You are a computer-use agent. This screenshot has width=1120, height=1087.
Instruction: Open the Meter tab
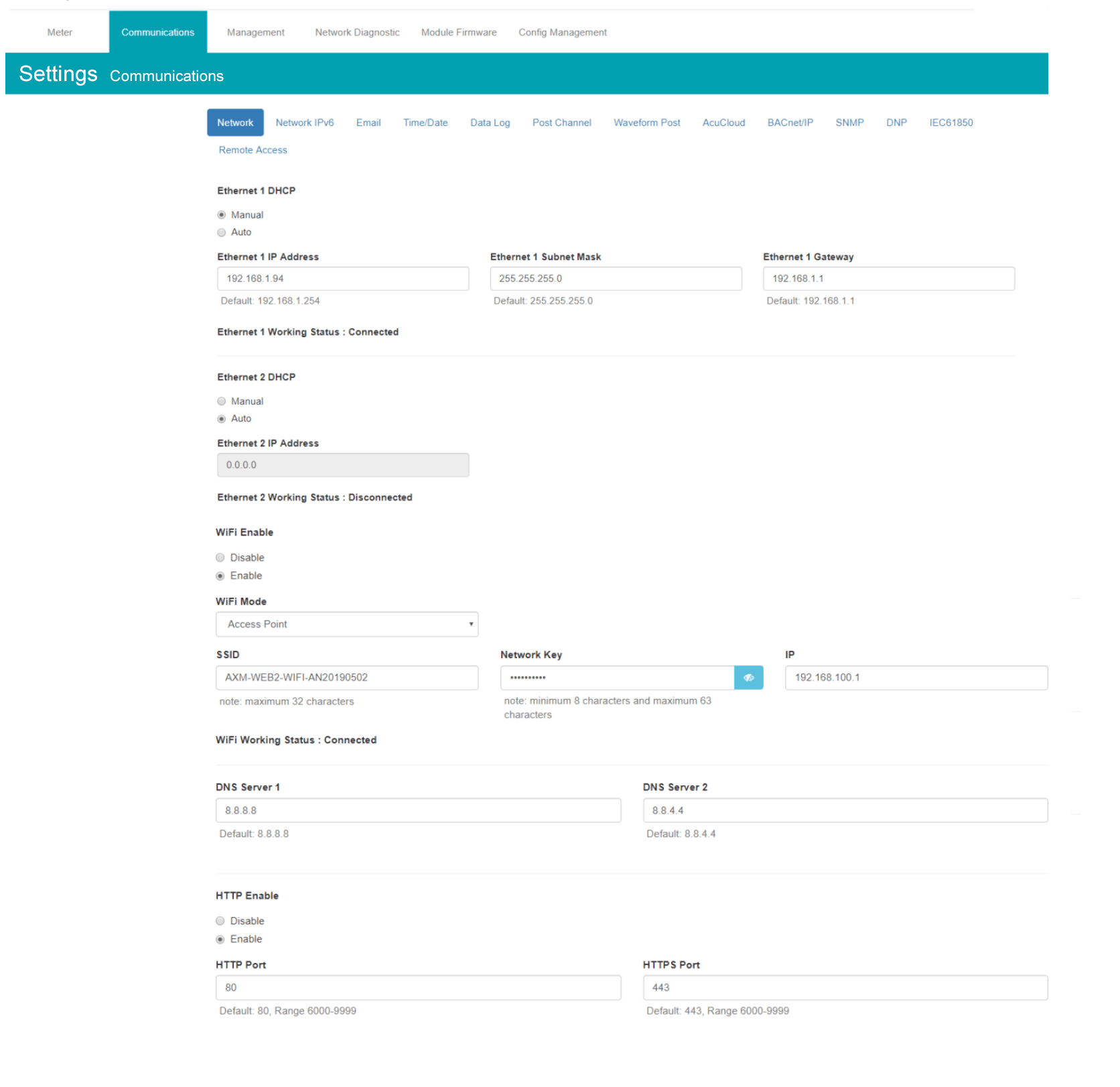pos(60,32)
